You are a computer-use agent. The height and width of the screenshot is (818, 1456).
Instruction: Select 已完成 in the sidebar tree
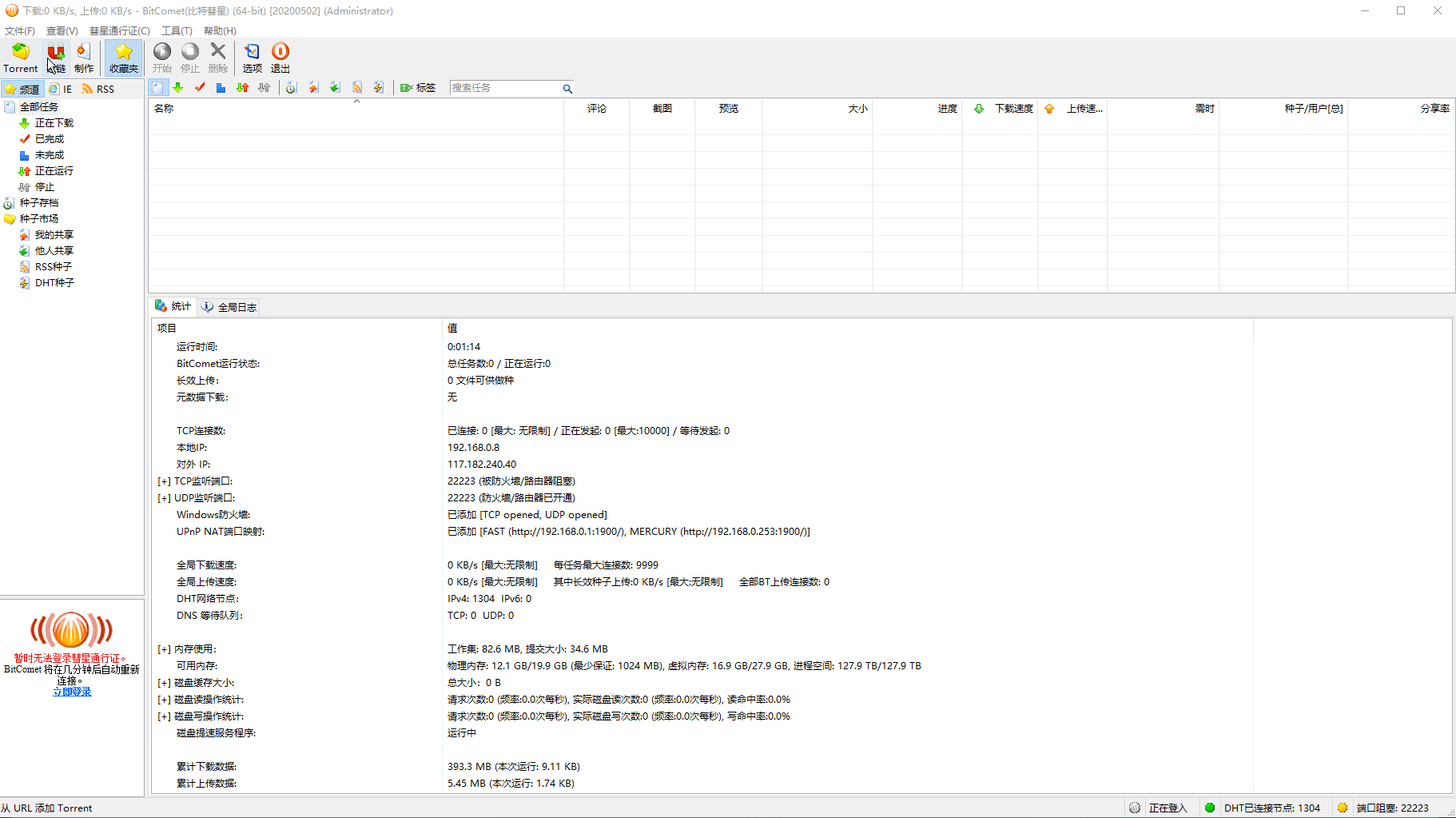(x=49, y=139)
